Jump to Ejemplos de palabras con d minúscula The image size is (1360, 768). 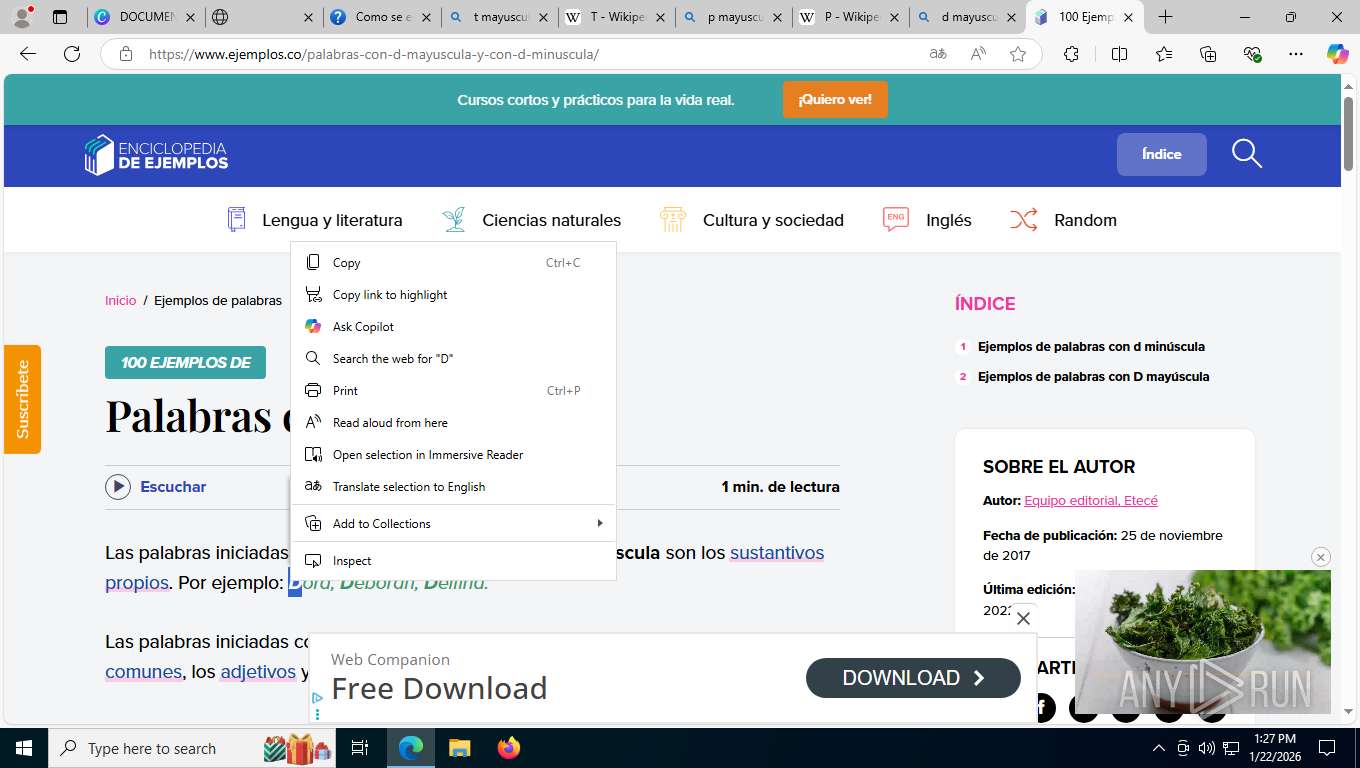click(x=1091, y=347)
